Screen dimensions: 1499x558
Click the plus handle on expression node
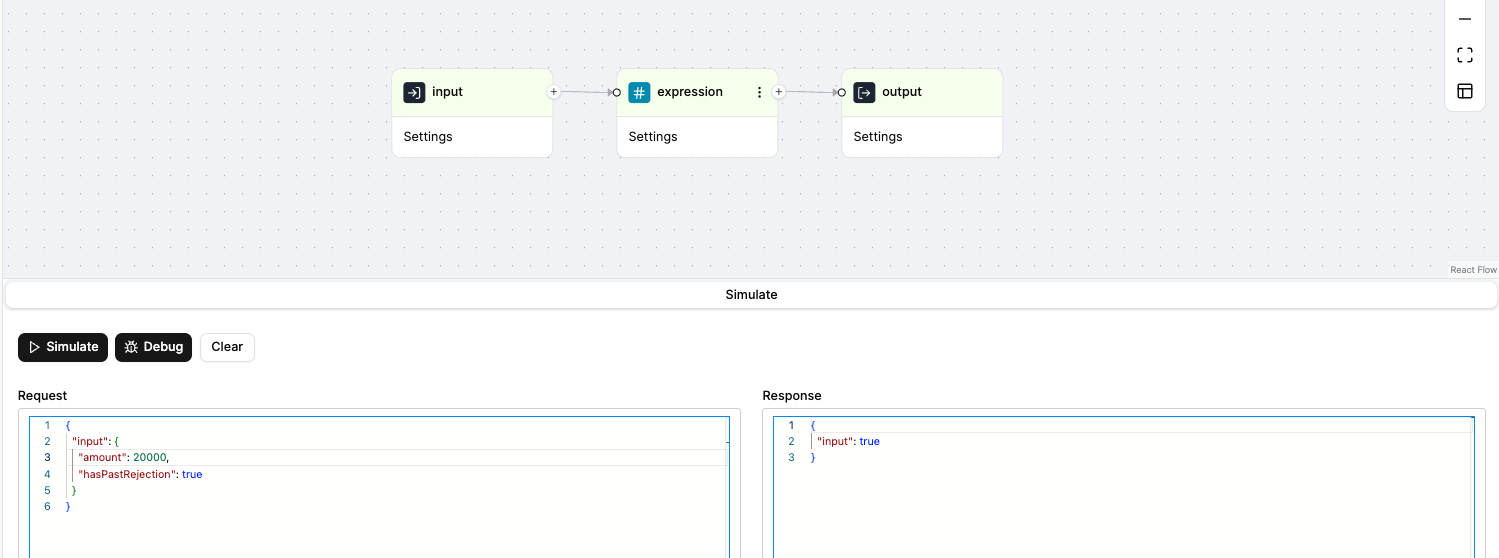point(778,92)
